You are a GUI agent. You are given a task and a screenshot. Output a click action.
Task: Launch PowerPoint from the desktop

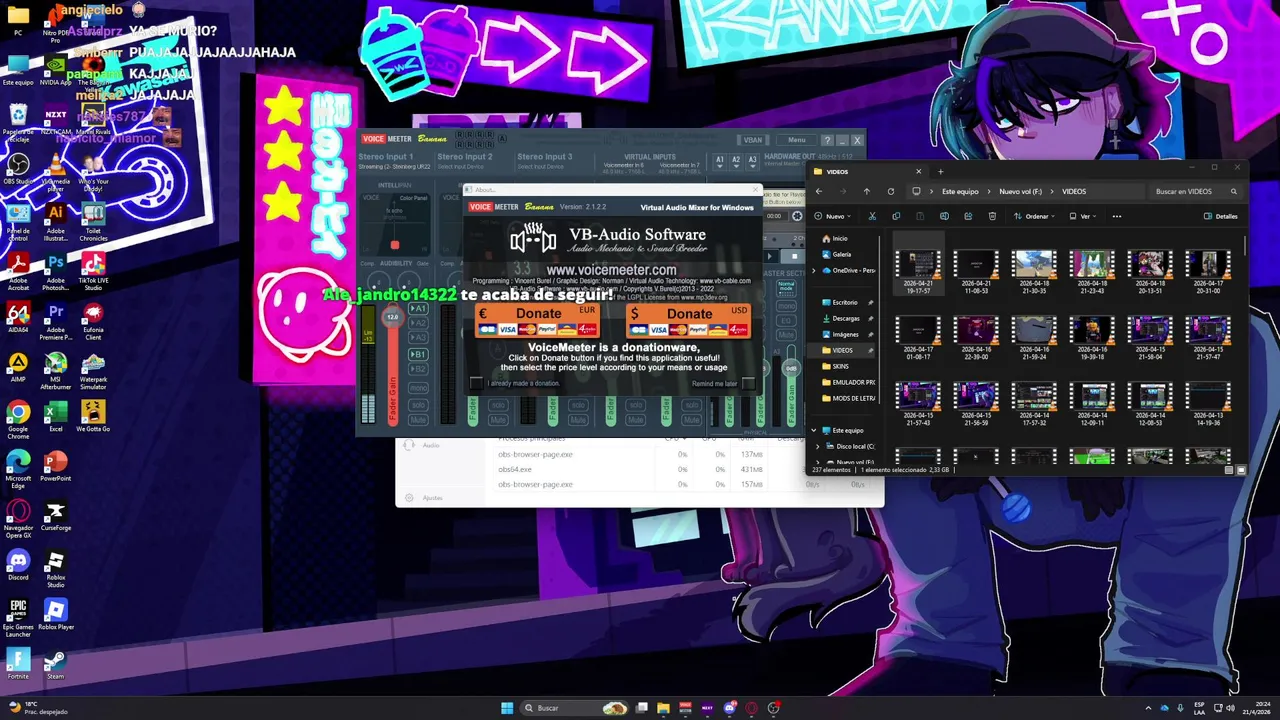tap(56, 465)
